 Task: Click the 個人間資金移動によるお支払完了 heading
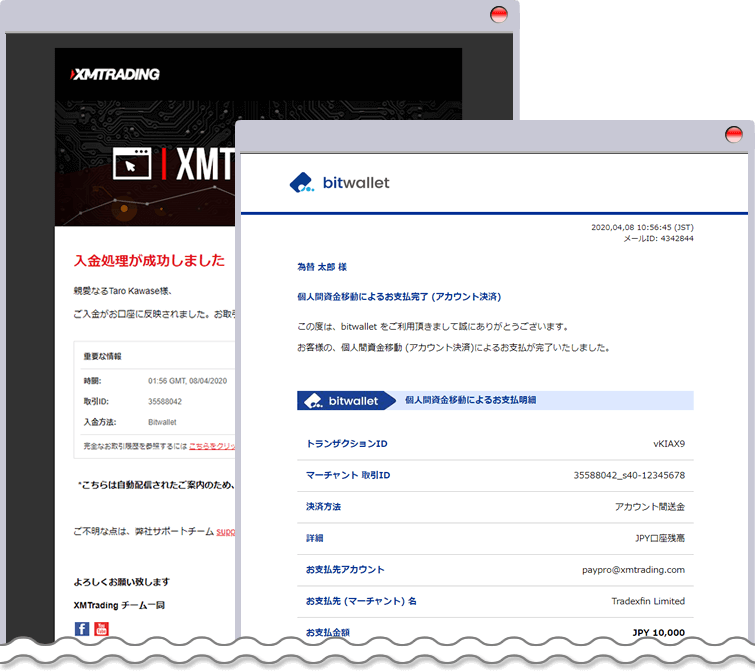(399, 297)
